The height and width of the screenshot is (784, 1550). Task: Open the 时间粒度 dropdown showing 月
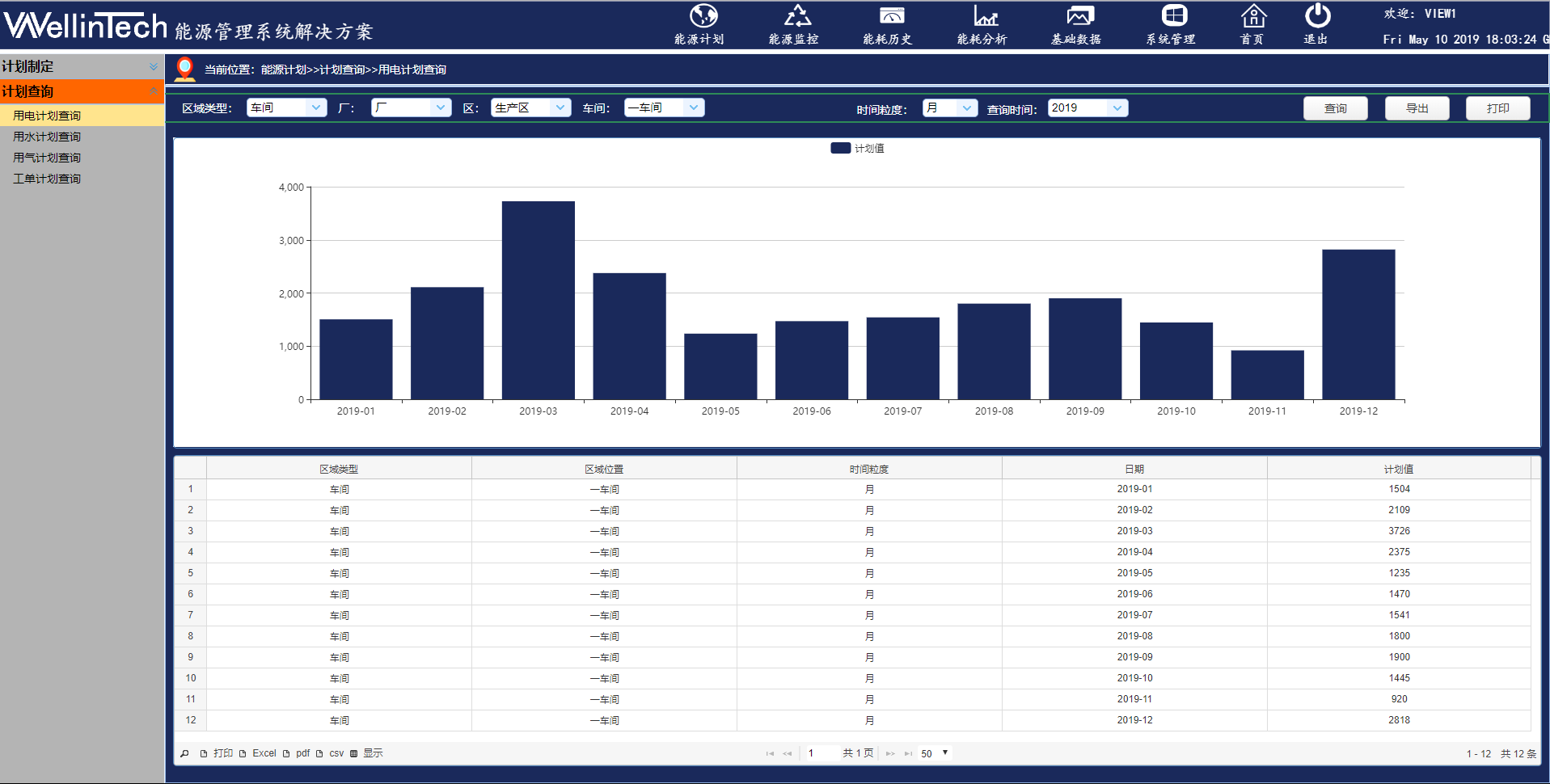950,107
